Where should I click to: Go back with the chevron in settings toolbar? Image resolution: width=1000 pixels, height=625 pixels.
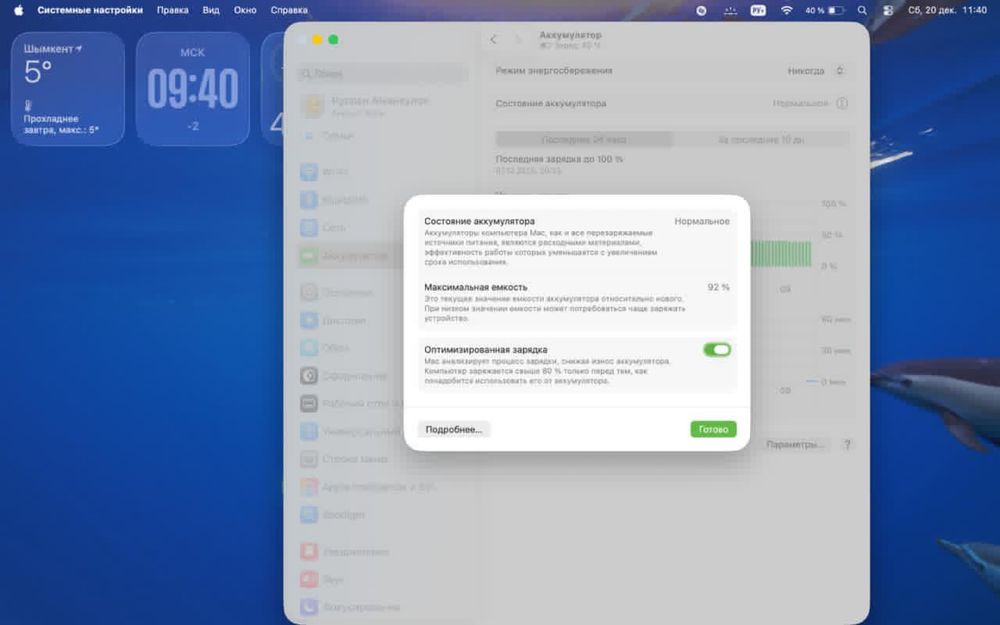click(493, 40)
